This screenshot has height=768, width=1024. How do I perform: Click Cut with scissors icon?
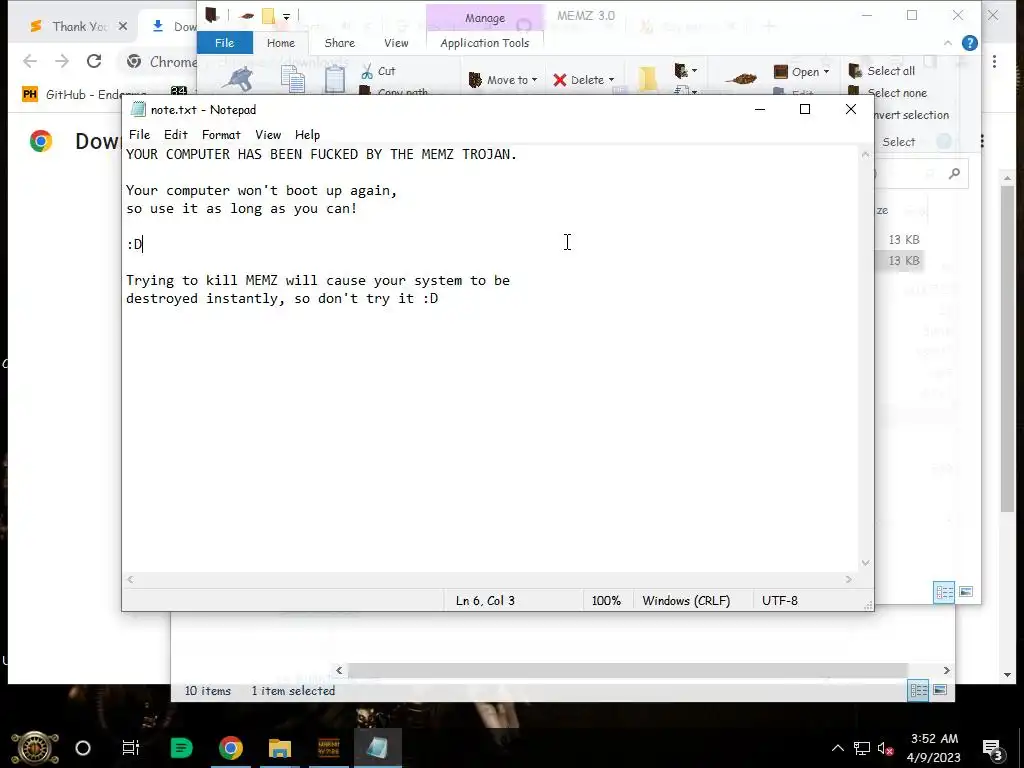click(378, 71)
